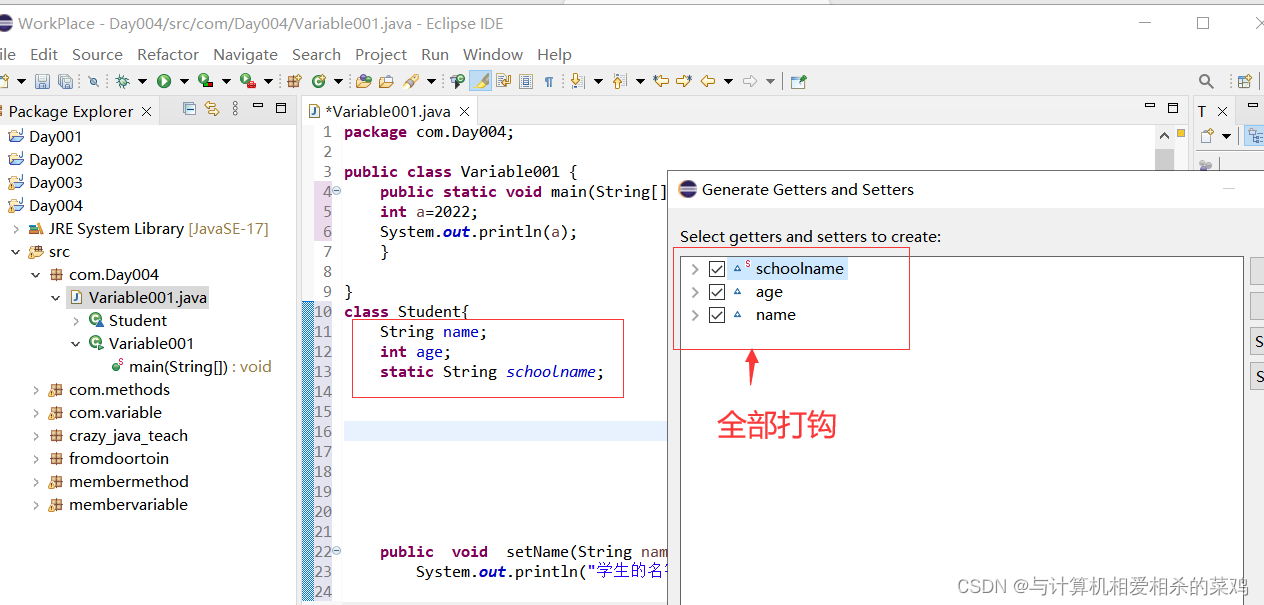This screenshot has height=605, width=1264.
Task: Uncheck the age entry checkbox
Action: pos(717,291)
